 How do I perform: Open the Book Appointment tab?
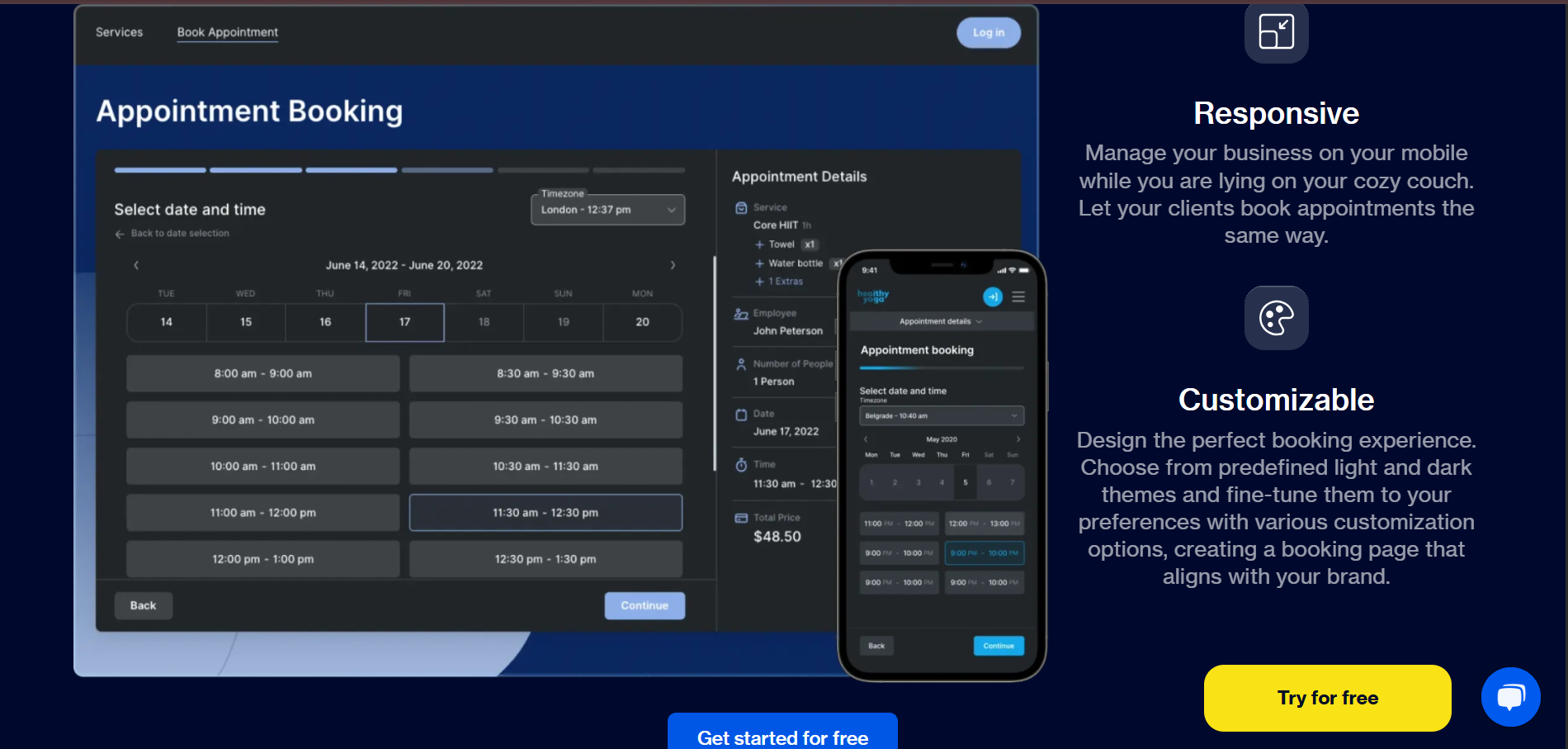228,32
